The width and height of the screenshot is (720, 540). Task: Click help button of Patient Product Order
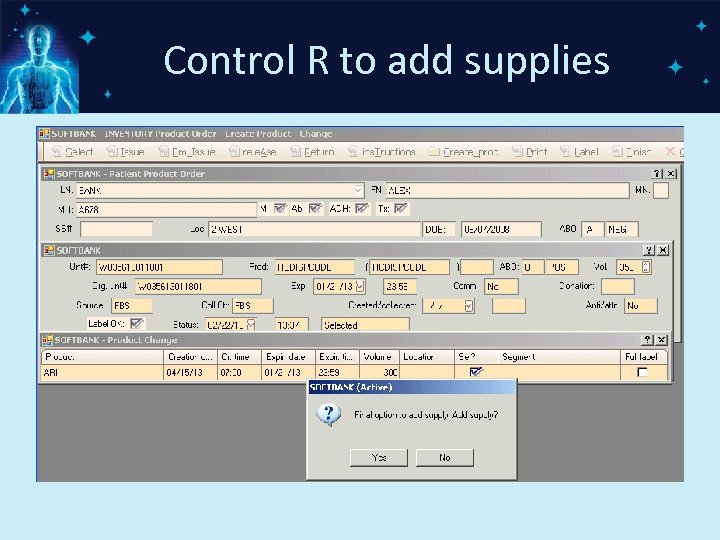coord(657,174)
